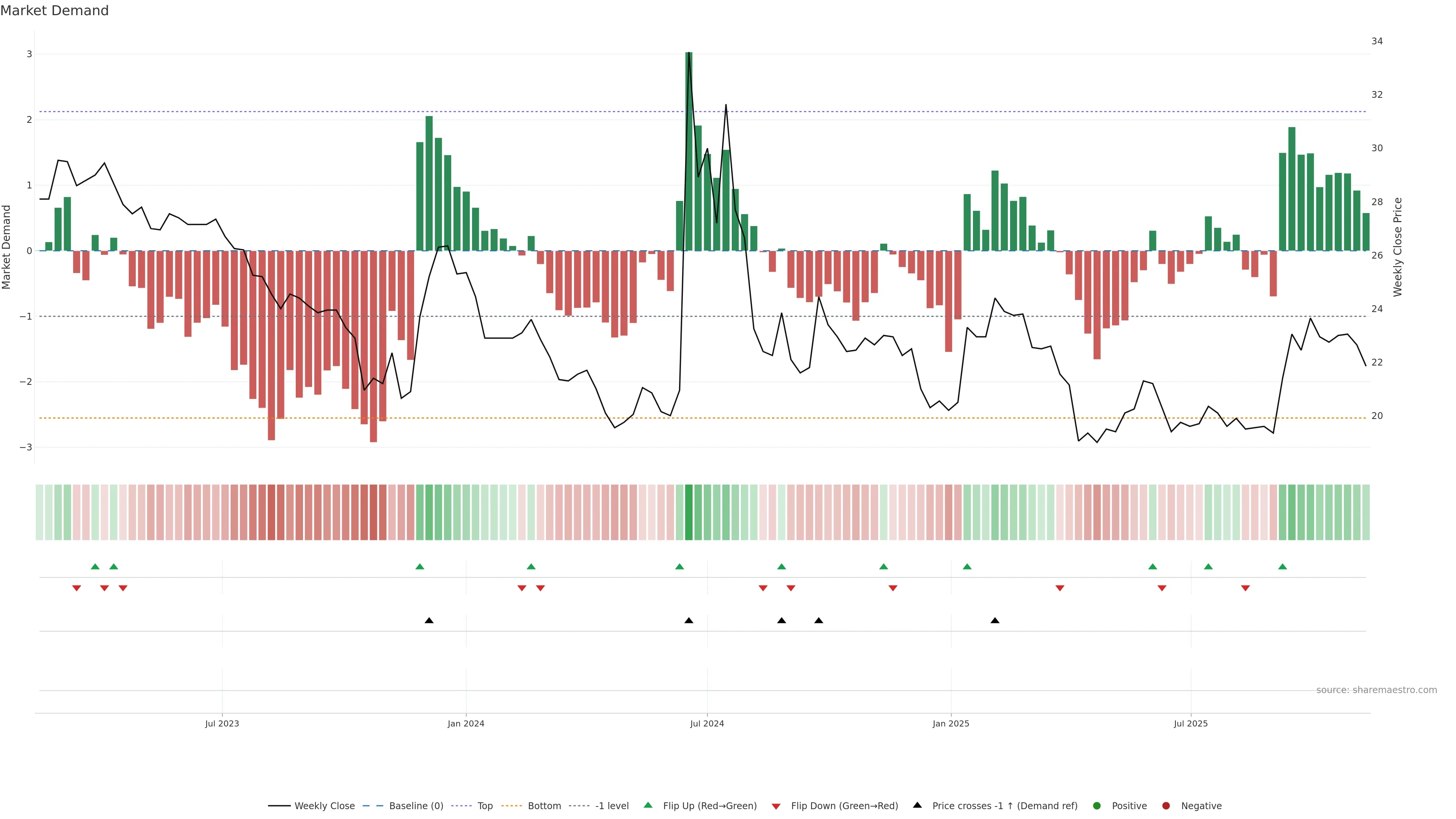Click the green Positive legend circle
The image size is (1456, 819).
click(1097, 805)
